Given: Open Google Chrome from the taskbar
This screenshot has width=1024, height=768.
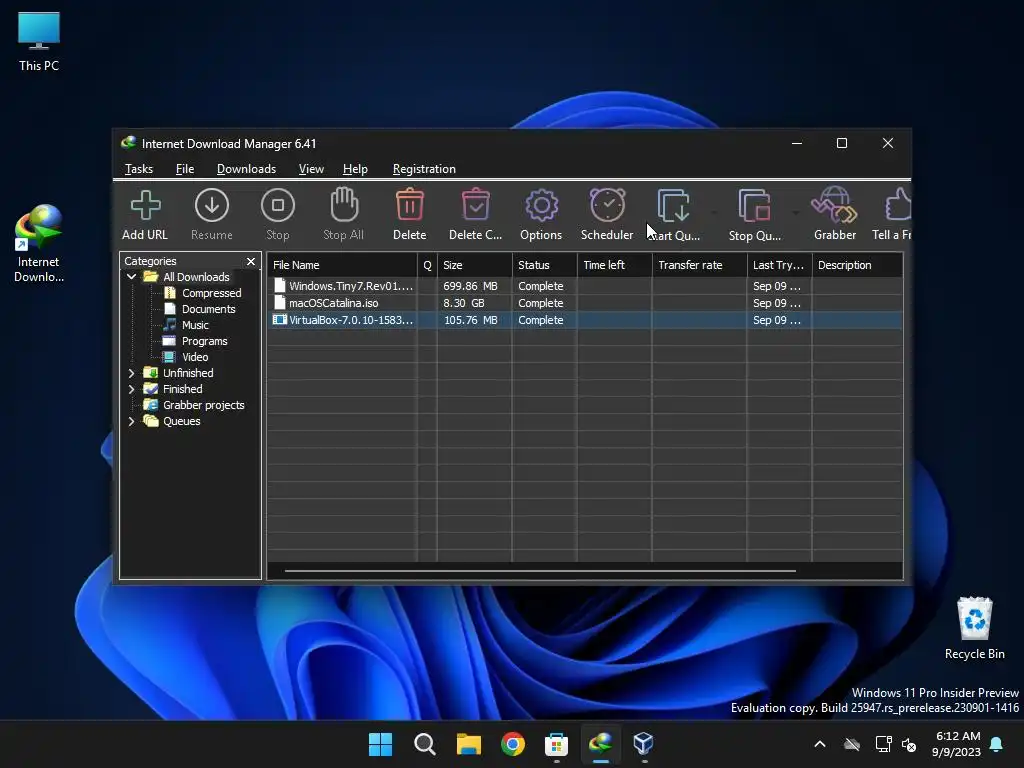Looking at the screenshot, I should pyautogui.click(x=513, y=744).
